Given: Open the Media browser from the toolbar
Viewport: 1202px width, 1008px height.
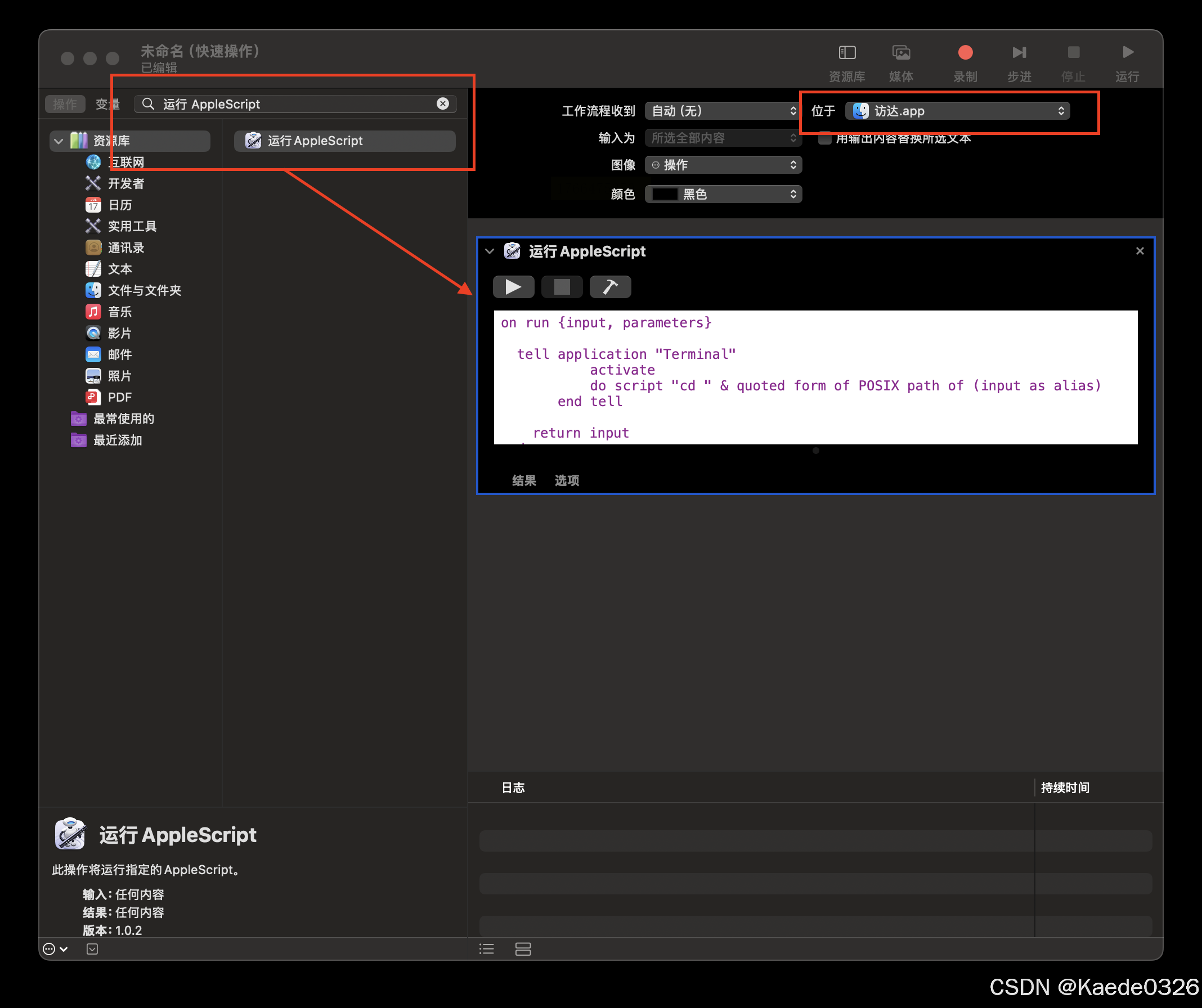Looking at the screenshot, I should (901, 53).
